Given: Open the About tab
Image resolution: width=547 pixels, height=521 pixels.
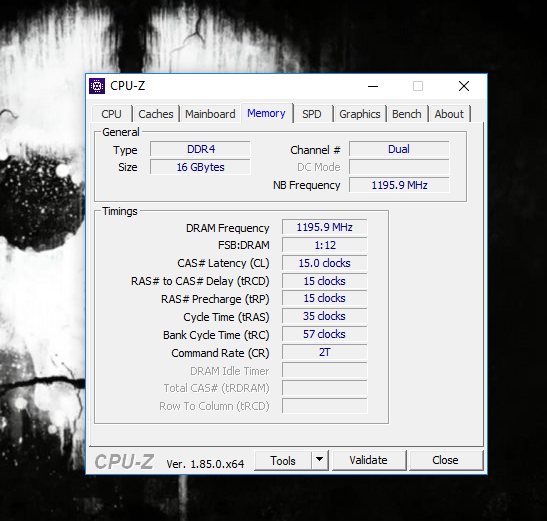Looking at the screenshot, I should pos(449,114).
